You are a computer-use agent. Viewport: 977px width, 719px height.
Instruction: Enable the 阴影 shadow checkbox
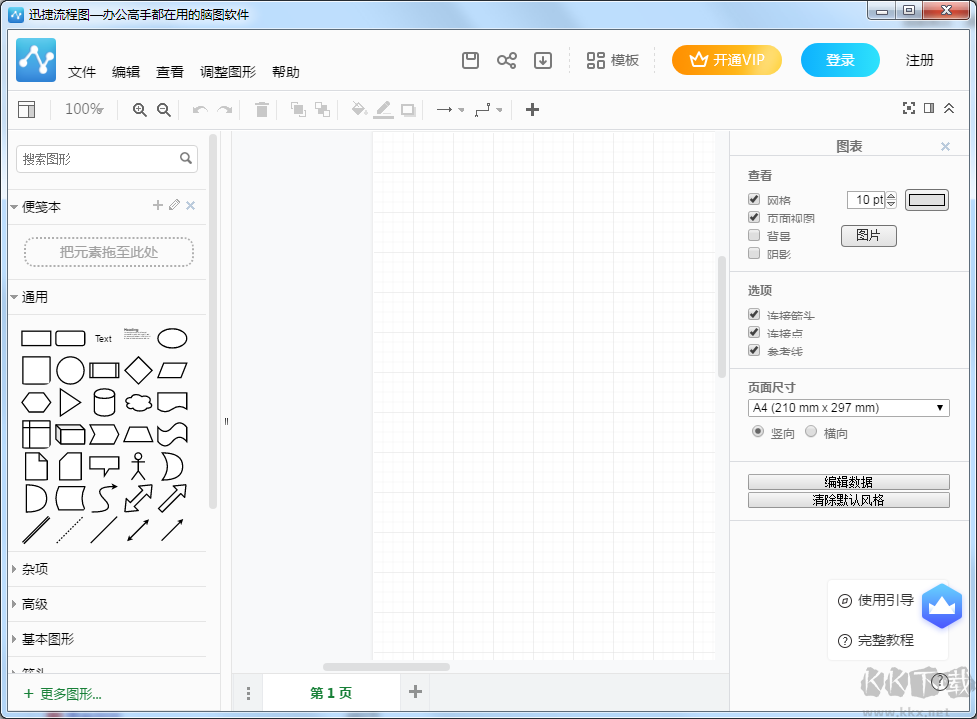click(x=754, y=252)
